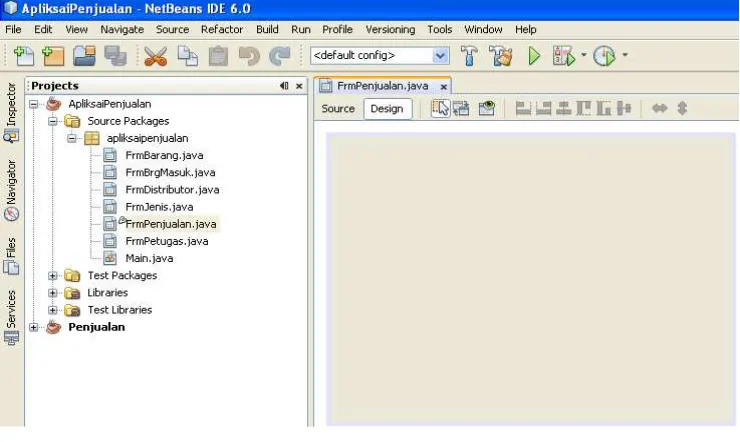Select FrmBrgMasuk.java in project tree
This screenshot has height=442, width=740.
click(x=170, y=173)
